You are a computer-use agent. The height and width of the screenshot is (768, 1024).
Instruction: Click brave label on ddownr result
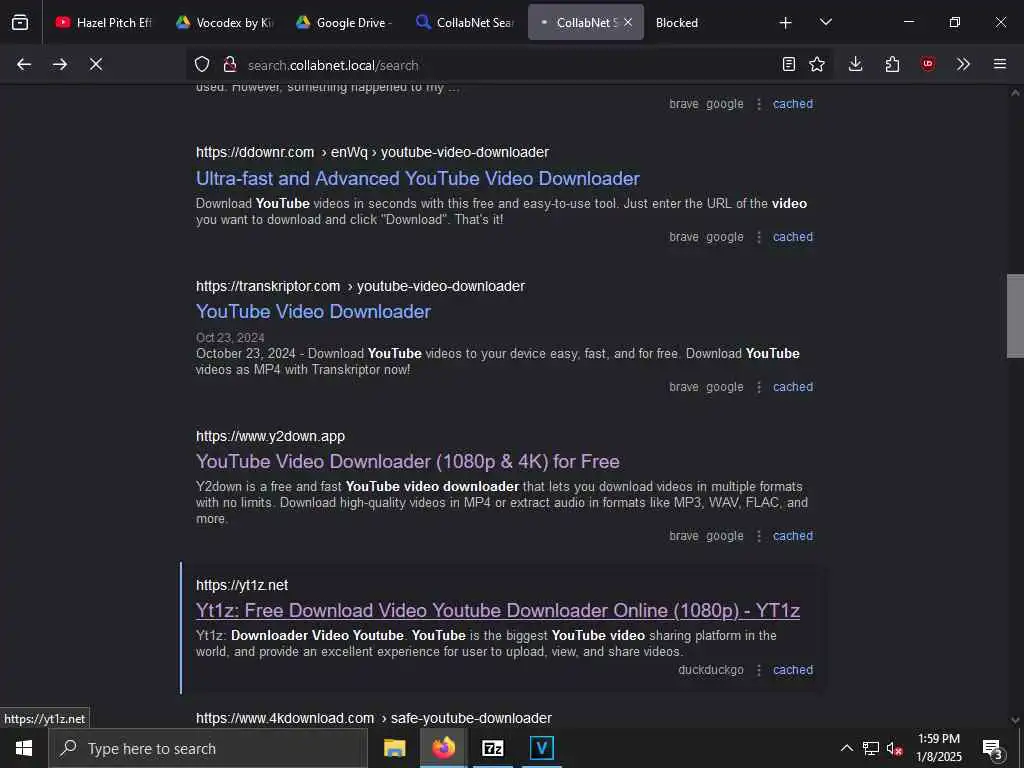pyautogui.click(x=684, y=237)
